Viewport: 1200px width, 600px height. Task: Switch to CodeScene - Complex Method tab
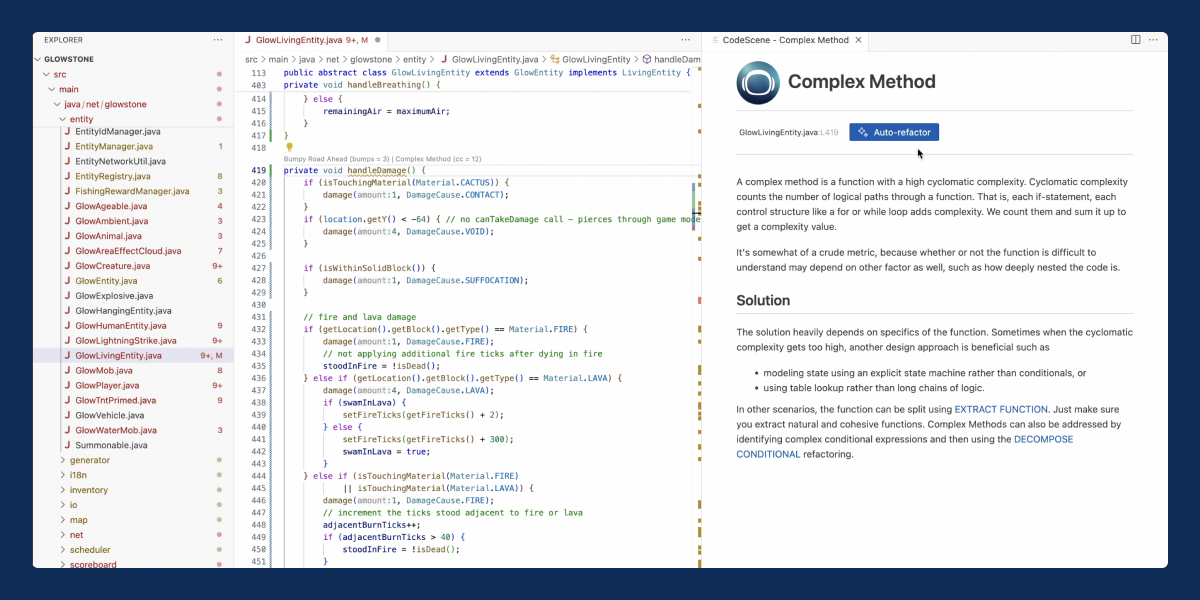786,40
